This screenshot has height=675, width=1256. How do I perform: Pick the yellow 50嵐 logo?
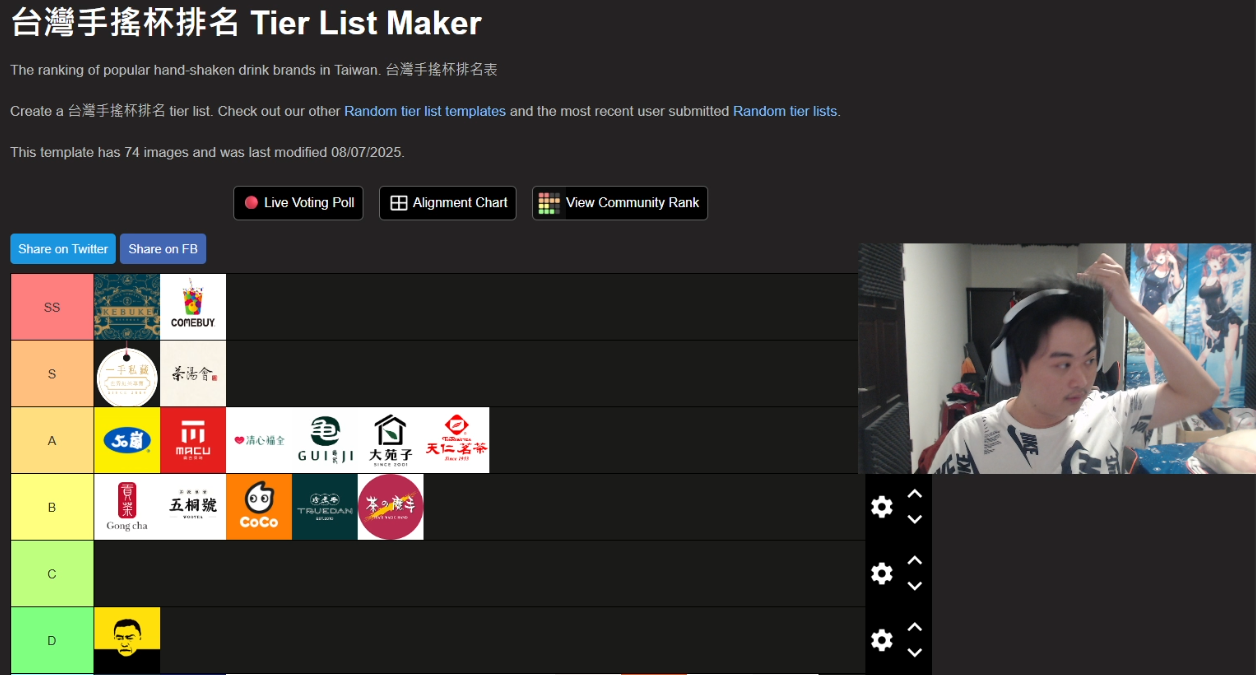127,440
